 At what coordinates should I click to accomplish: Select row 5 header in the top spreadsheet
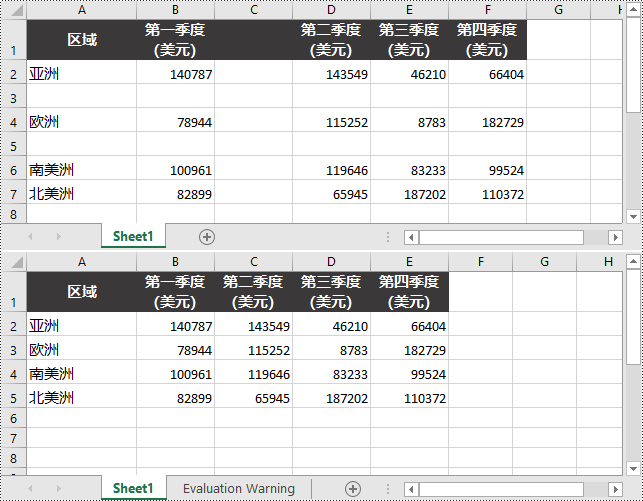14,146
